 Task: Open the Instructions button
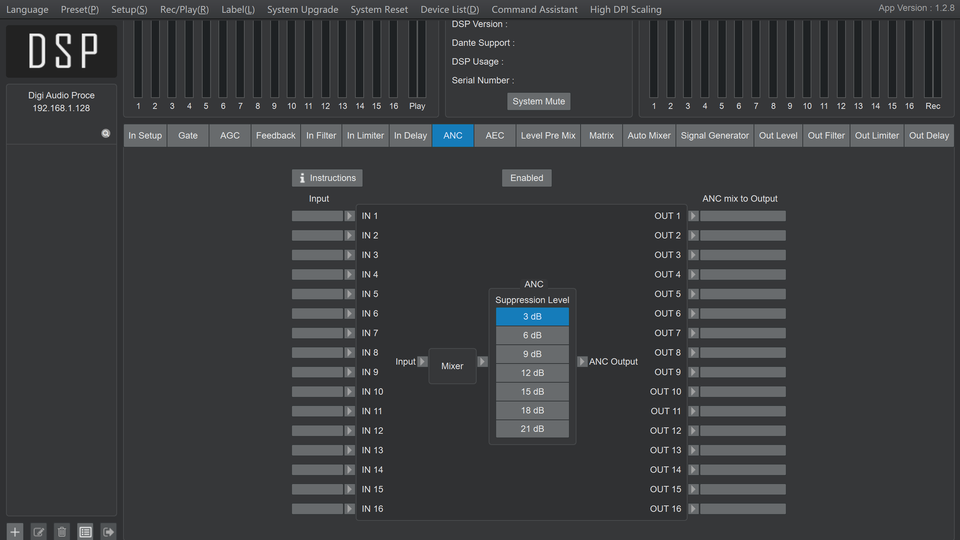pyautogui.click(x=327, y=178)
